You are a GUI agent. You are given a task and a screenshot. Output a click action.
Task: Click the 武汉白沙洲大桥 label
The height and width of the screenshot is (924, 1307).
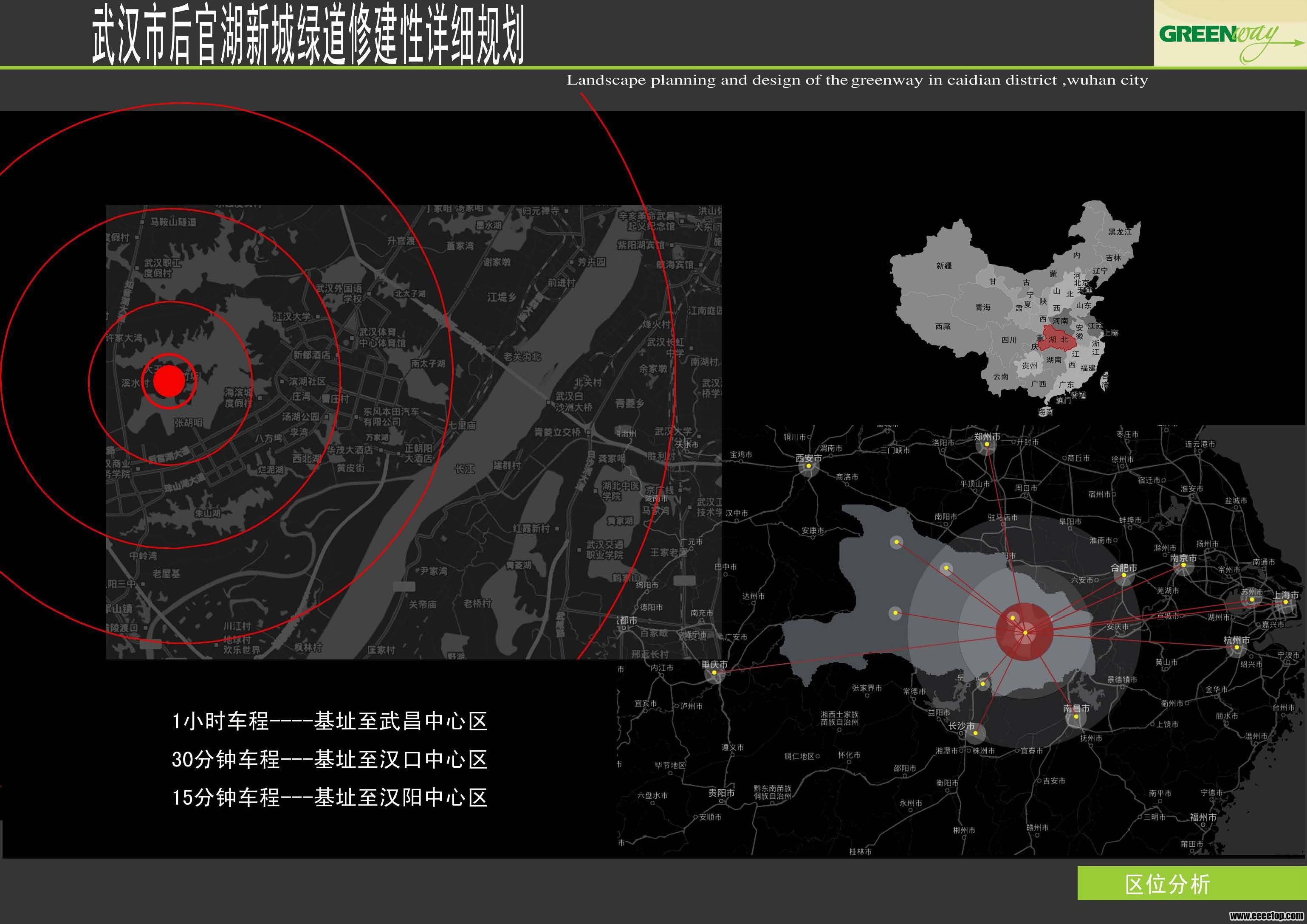573,401
